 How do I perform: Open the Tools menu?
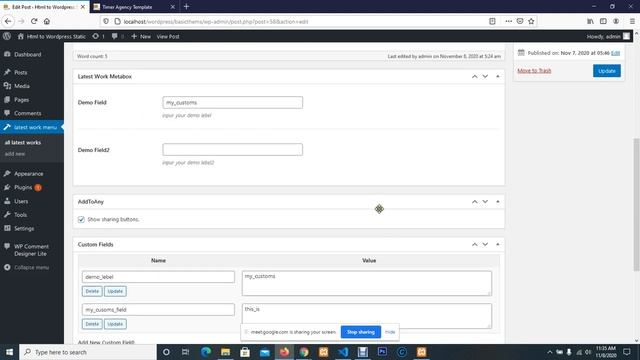tap(20, 215)
